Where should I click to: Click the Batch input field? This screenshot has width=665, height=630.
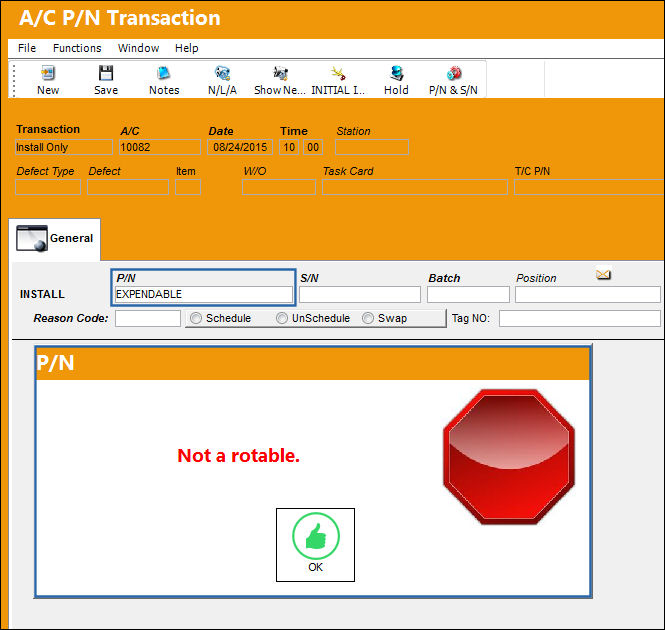tap(468, 294)
